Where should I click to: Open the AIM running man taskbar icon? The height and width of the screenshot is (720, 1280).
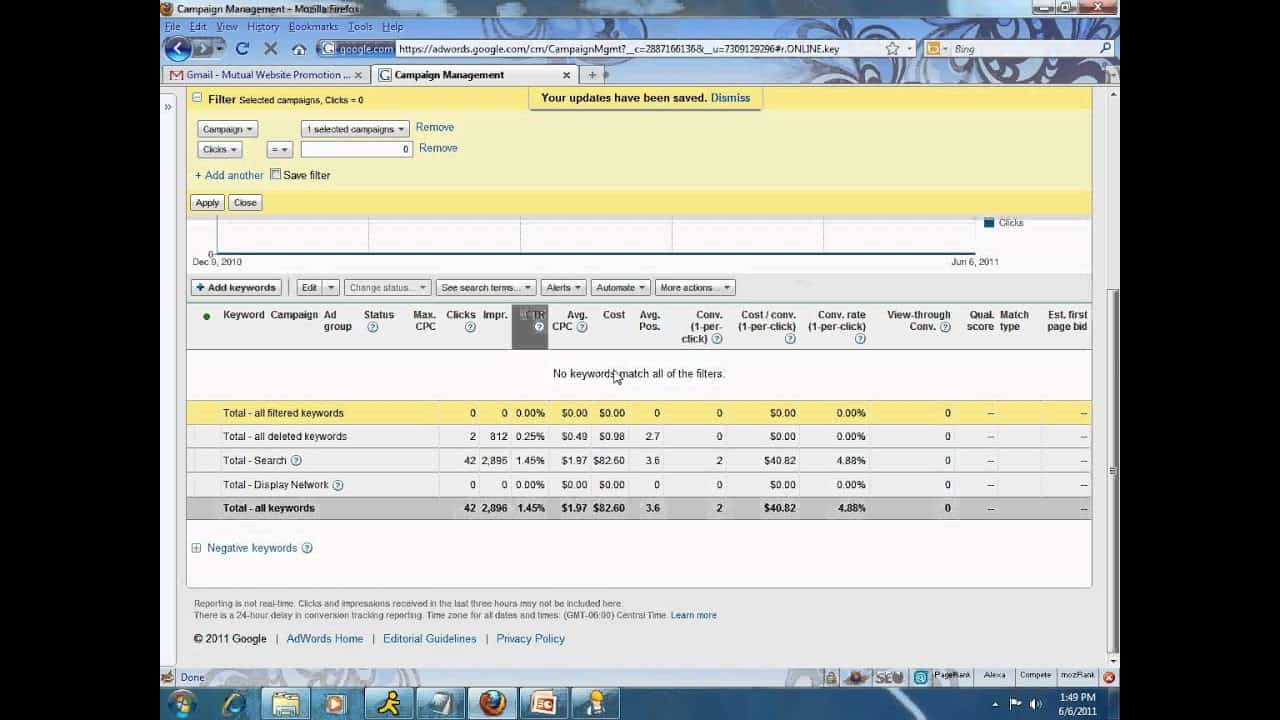388,703
